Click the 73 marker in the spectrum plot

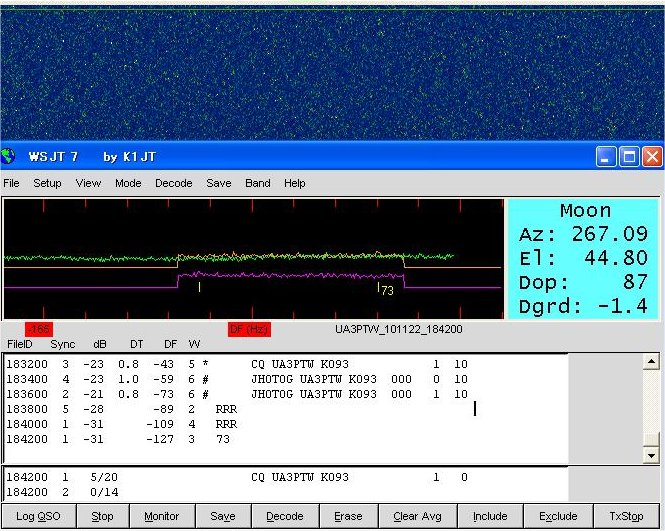387,291
